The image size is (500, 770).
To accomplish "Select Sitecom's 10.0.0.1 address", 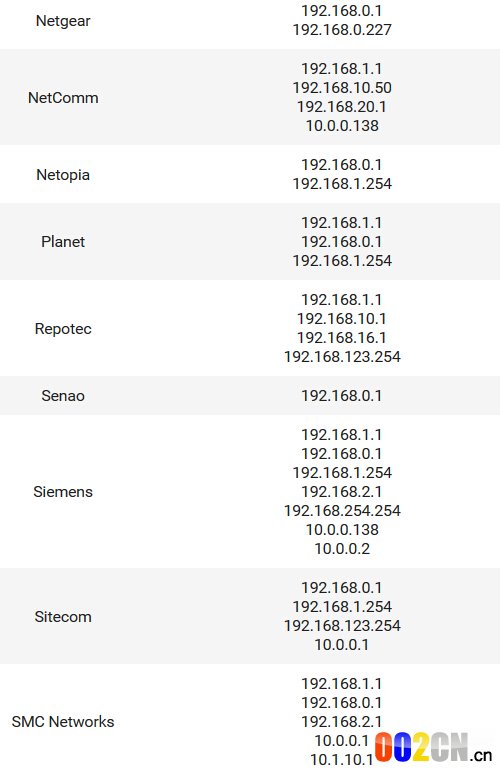I will tap(342, 645).
